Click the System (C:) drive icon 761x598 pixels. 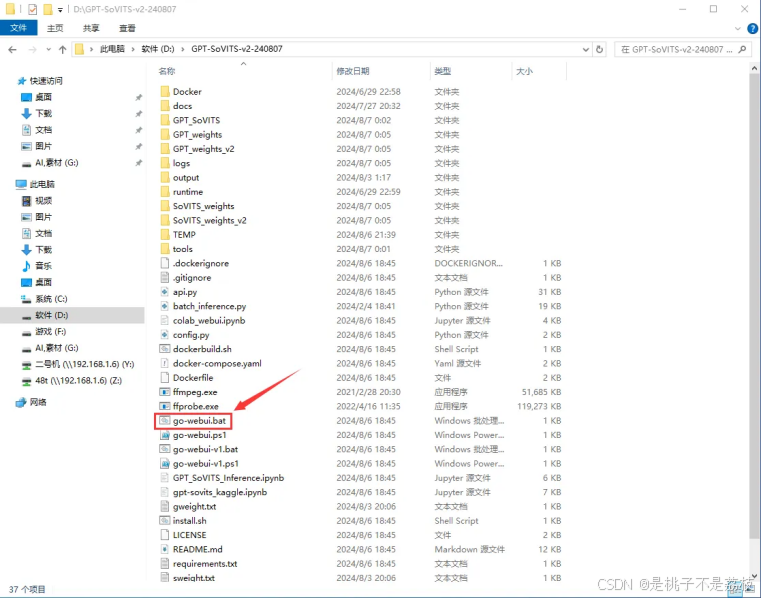coord(26,299)
